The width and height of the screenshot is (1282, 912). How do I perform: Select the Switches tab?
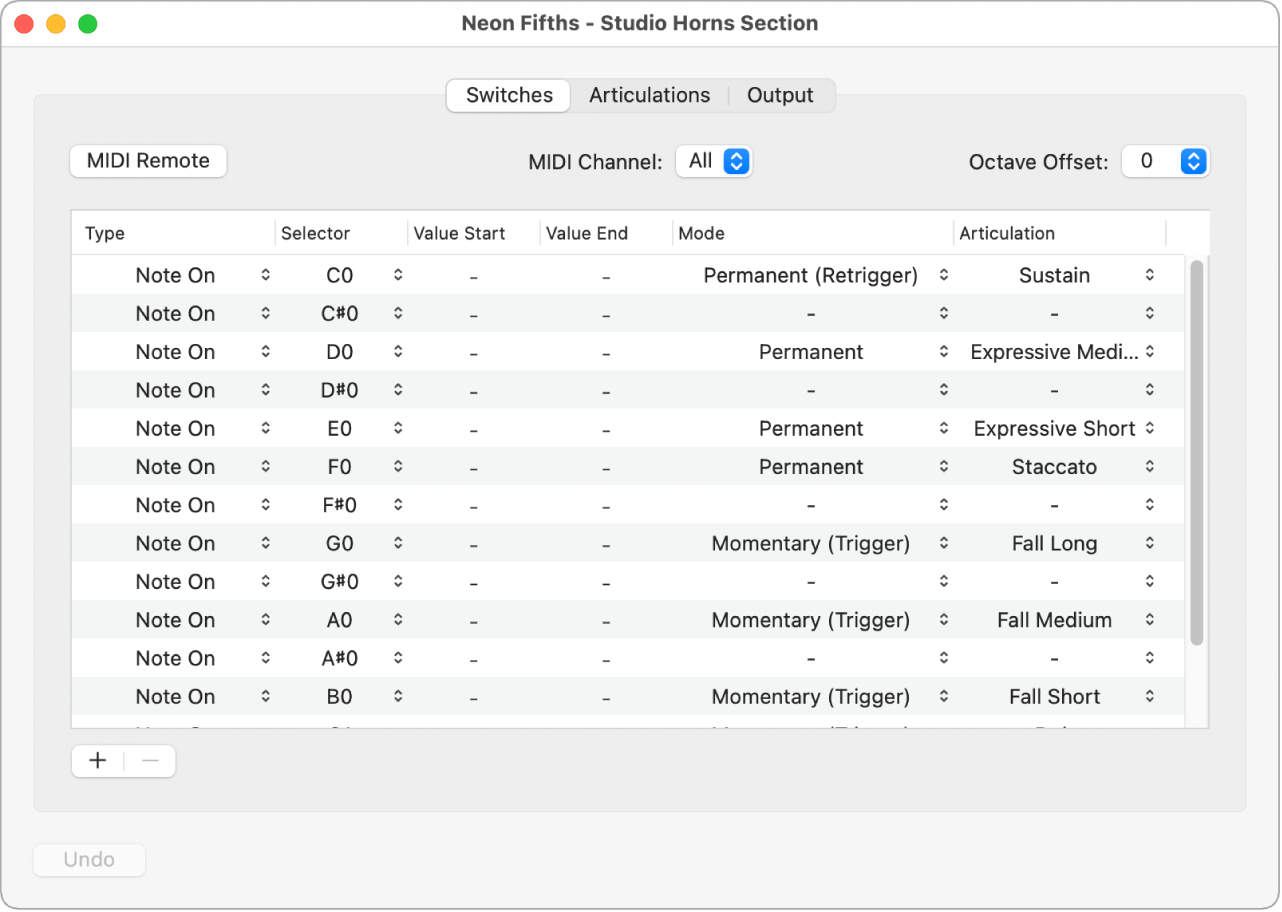tap(509, 95)
